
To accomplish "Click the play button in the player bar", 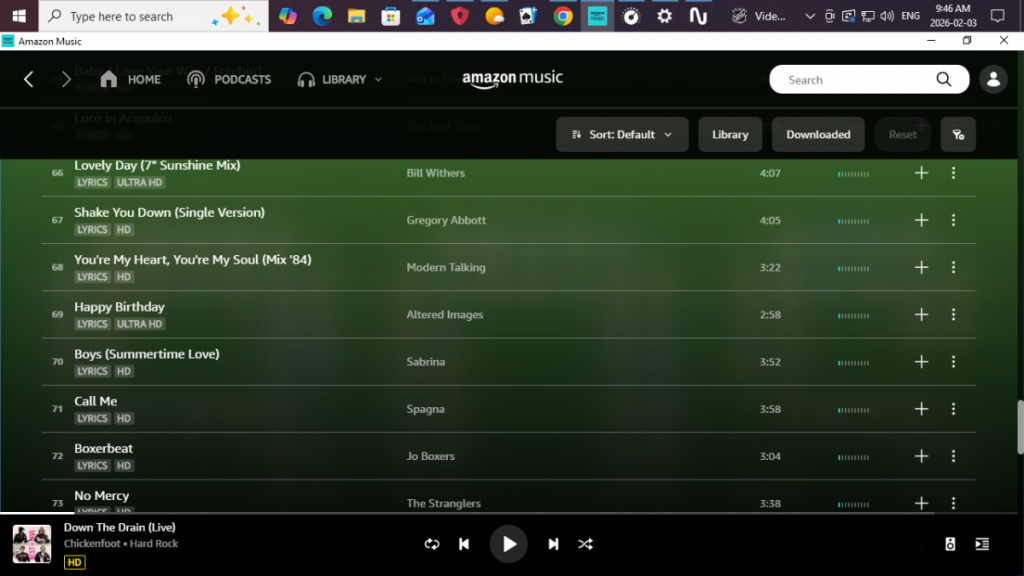I will pos(508,544).
